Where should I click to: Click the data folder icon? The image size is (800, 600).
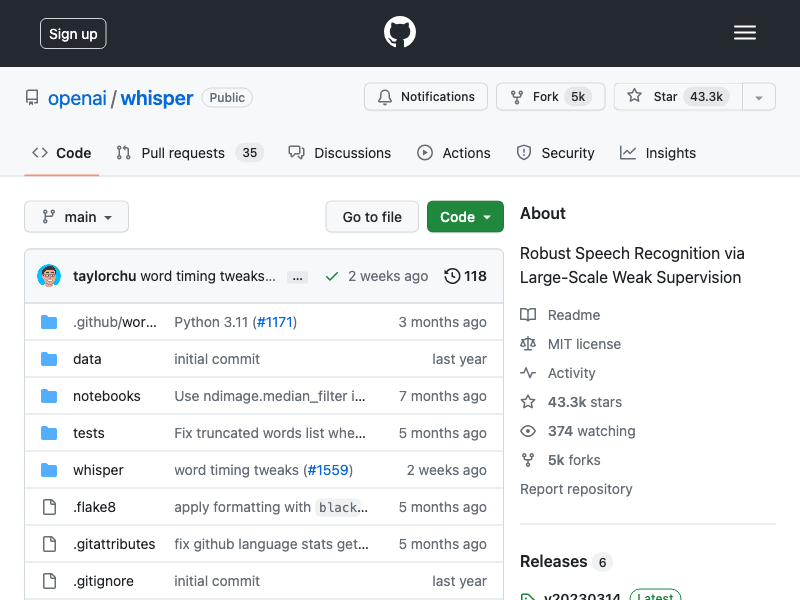(x=49, y=359)
